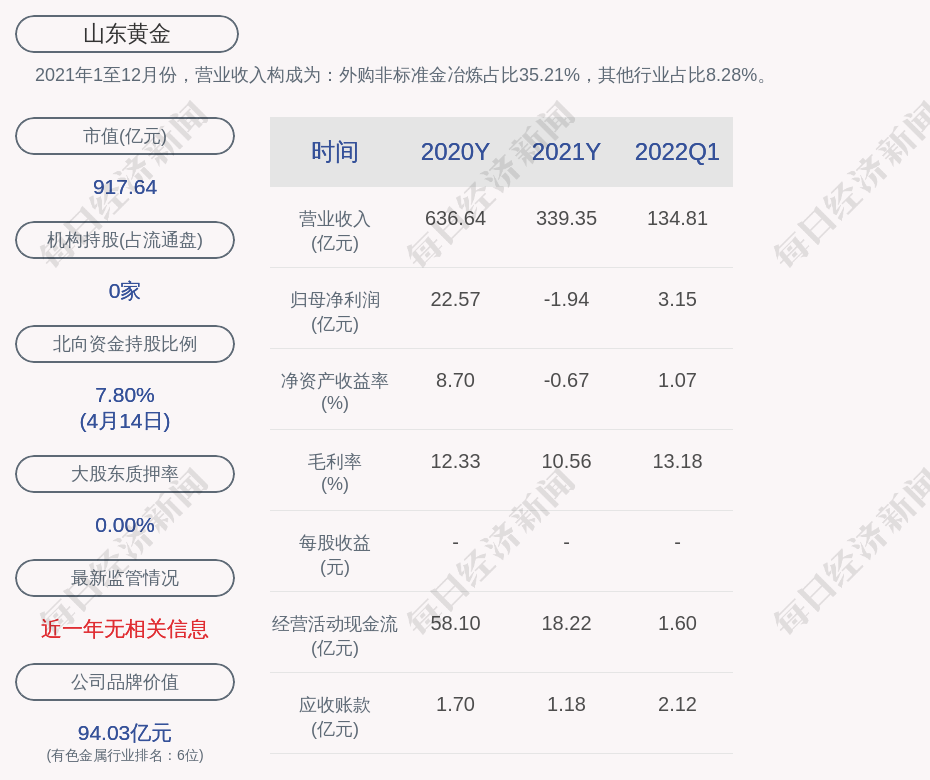The height and width of the screenshot is (780, 930).
Task: Click net profit value -1.94
Action: (x=566, y=300)
